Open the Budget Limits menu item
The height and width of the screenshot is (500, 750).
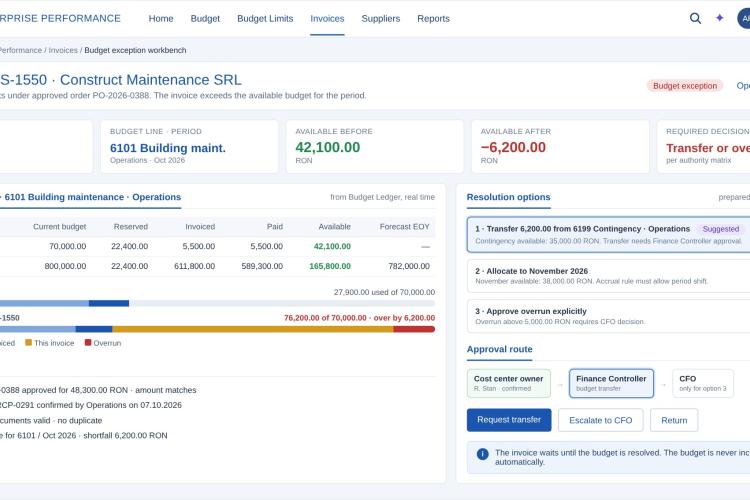click(x=265, y=19)
